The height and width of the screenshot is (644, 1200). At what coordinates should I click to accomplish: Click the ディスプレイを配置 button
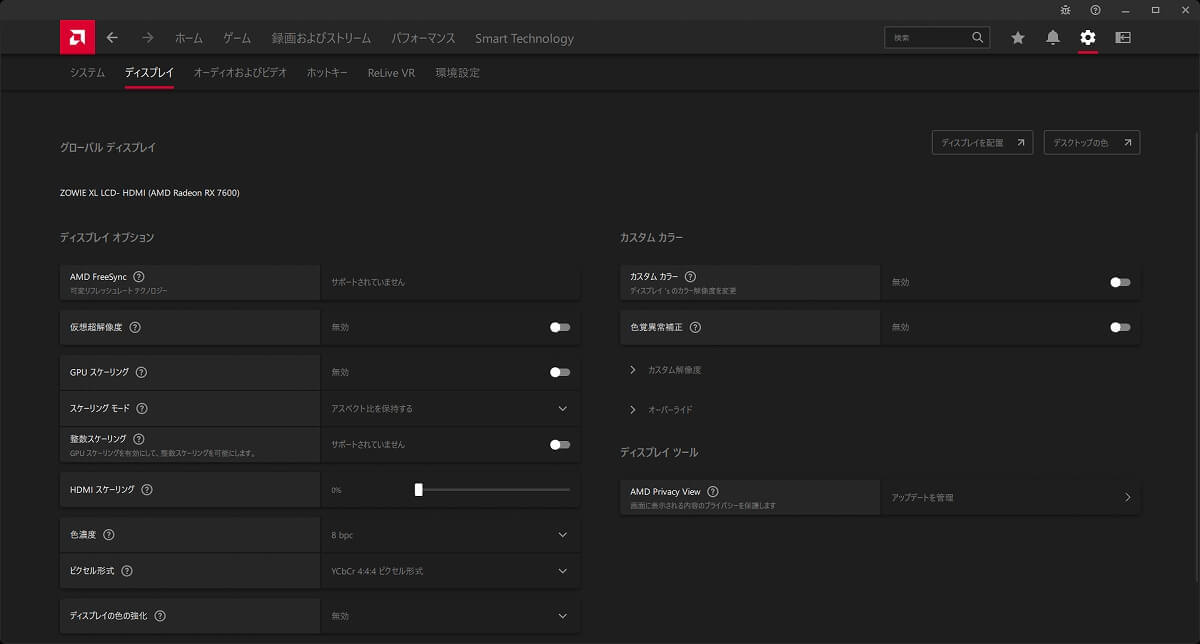point(982,143)
